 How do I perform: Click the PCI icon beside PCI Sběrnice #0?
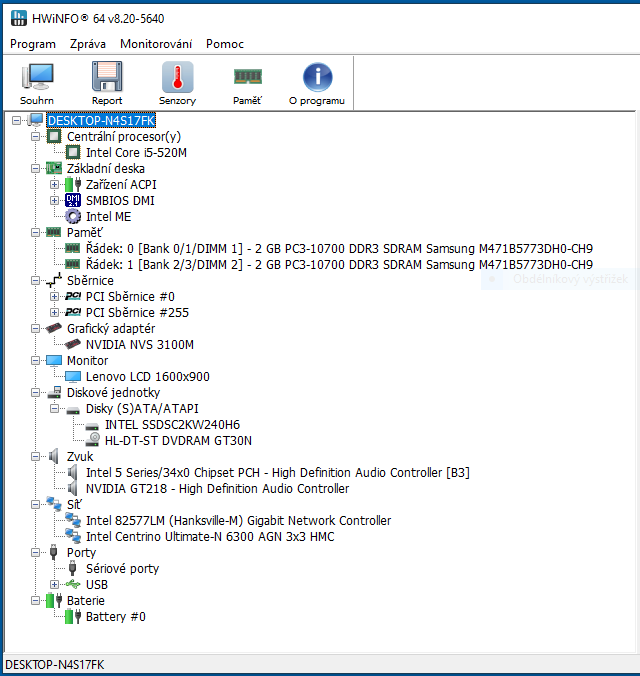click(x=73, y=296)
